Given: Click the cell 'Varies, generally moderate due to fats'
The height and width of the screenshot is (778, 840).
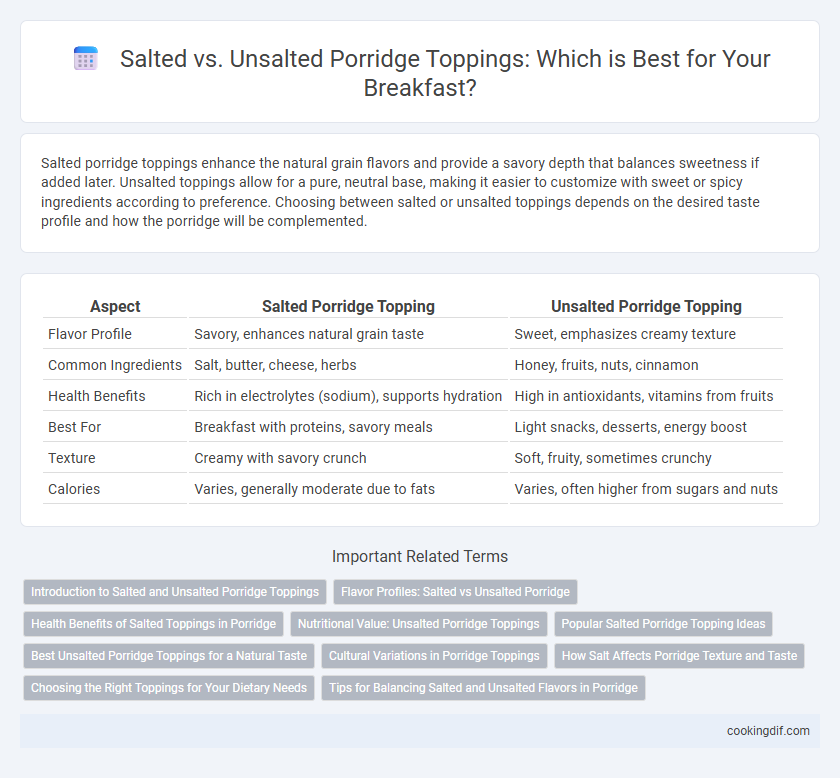Looking at the screenshot, I should point(348,489).
